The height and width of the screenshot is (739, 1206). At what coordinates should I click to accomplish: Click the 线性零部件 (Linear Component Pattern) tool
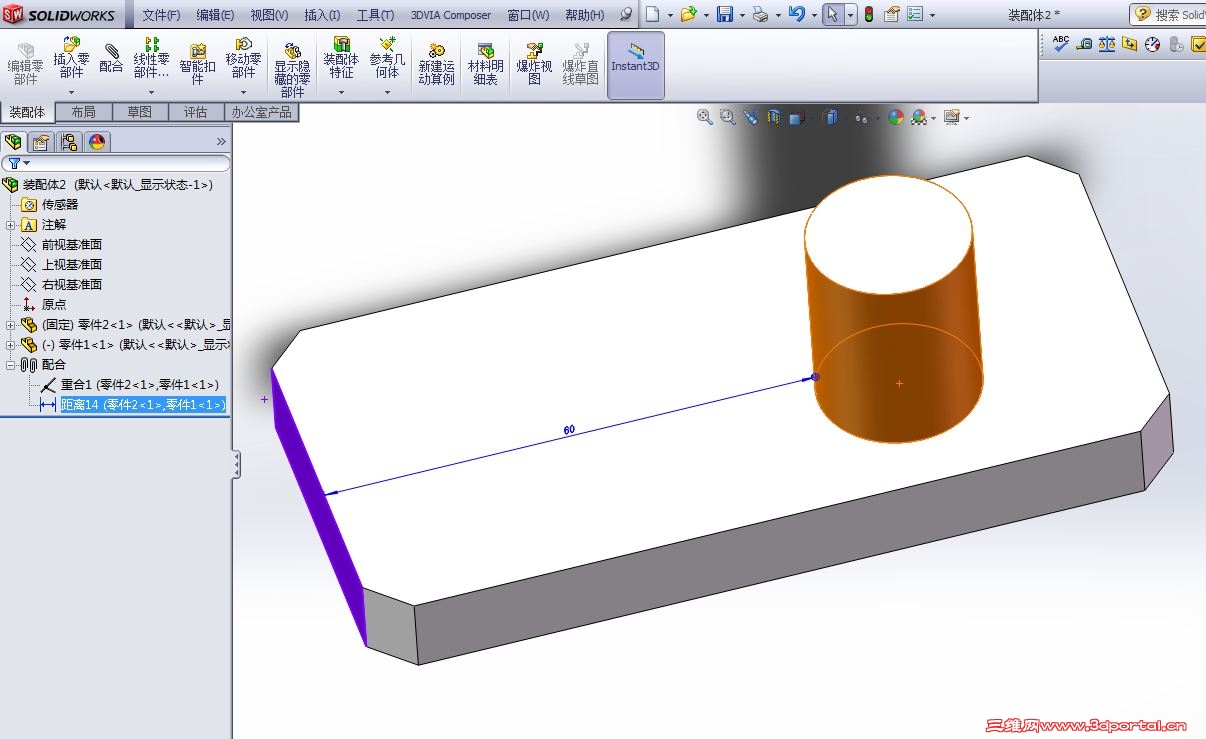[x=151, y=58]
